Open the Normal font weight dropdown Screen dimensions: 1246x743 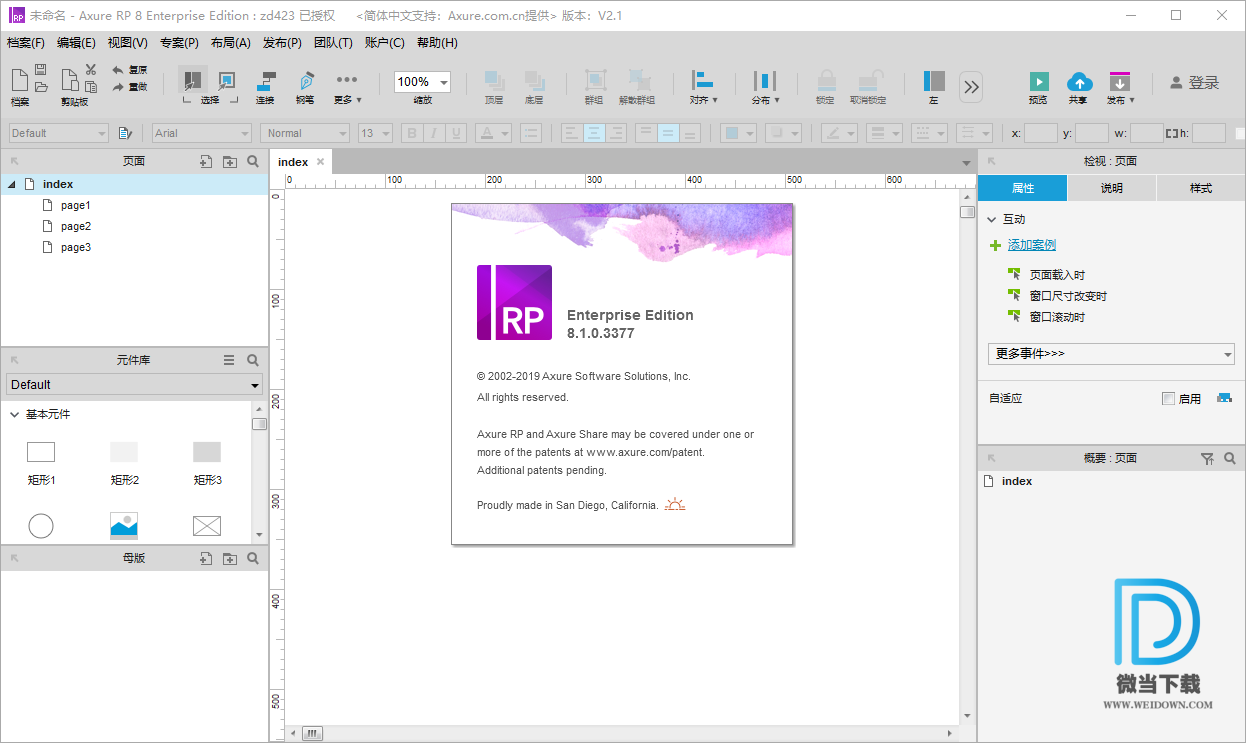(x=305, y=133)
